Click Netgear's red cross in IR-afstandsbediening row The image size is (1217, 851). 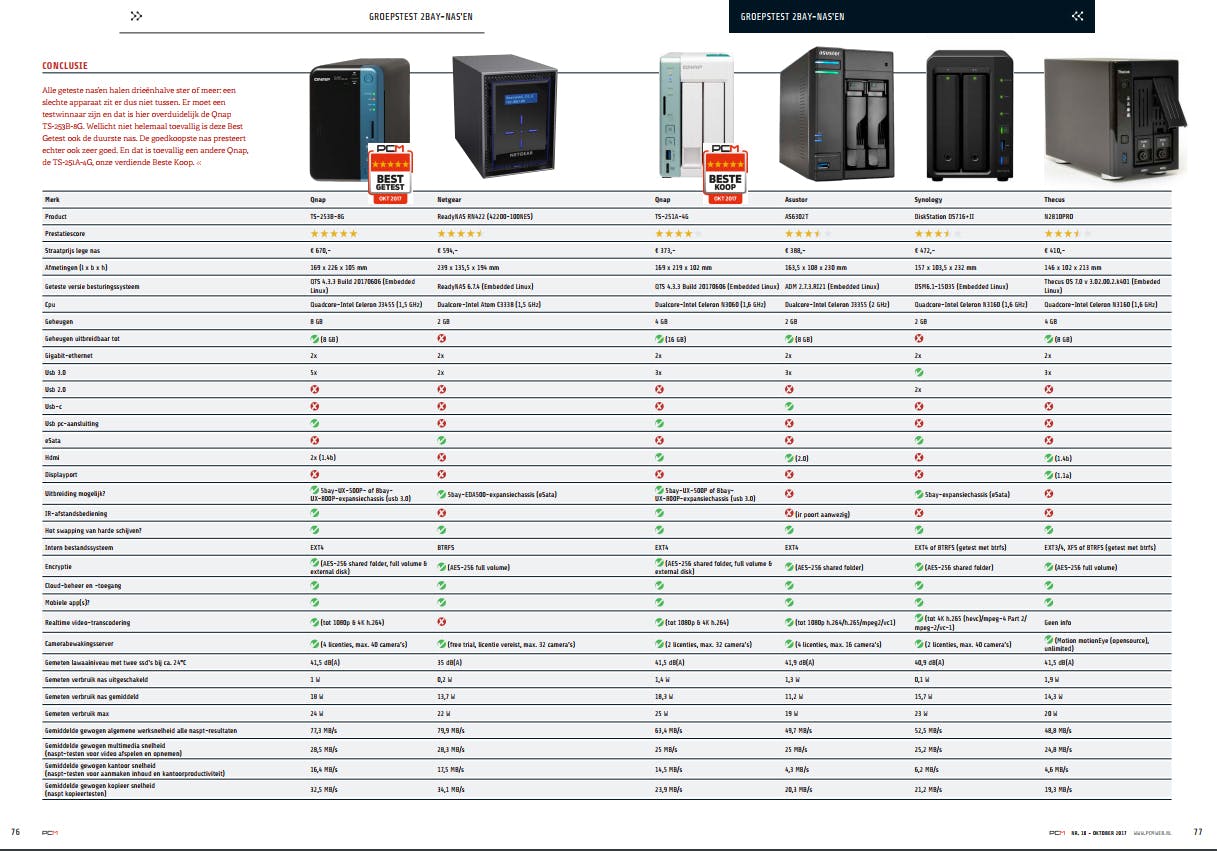click(x=442, y=513)
